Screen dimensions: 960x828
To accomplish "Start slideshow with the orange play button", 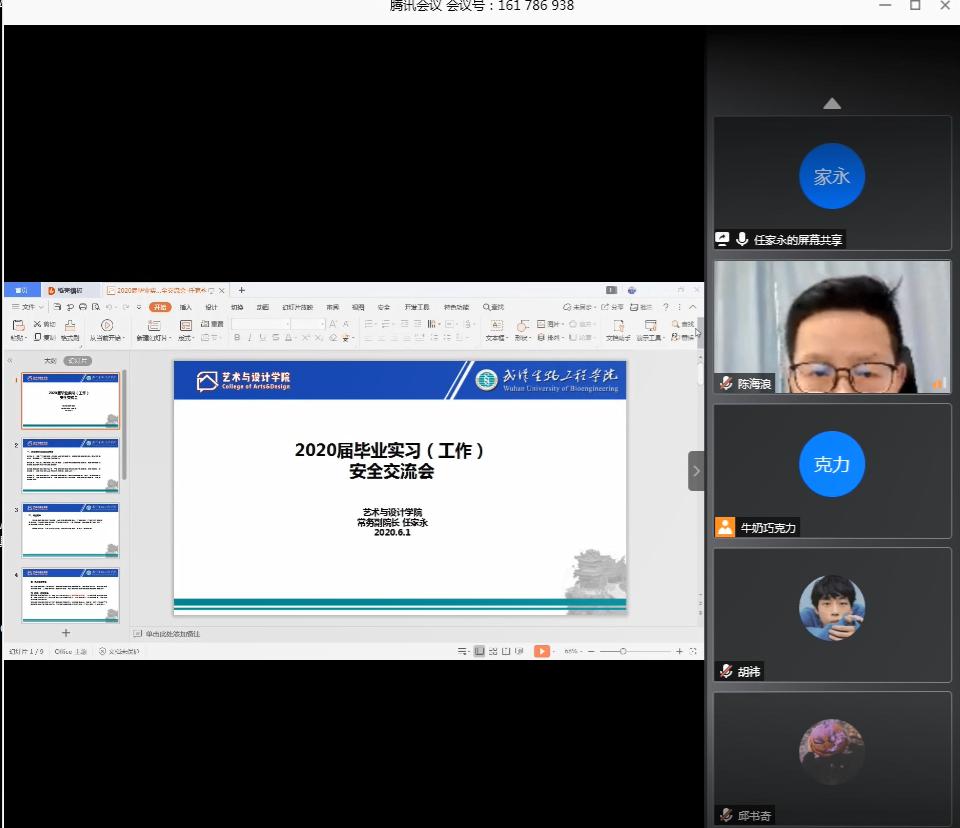I will tap(541, 651).
